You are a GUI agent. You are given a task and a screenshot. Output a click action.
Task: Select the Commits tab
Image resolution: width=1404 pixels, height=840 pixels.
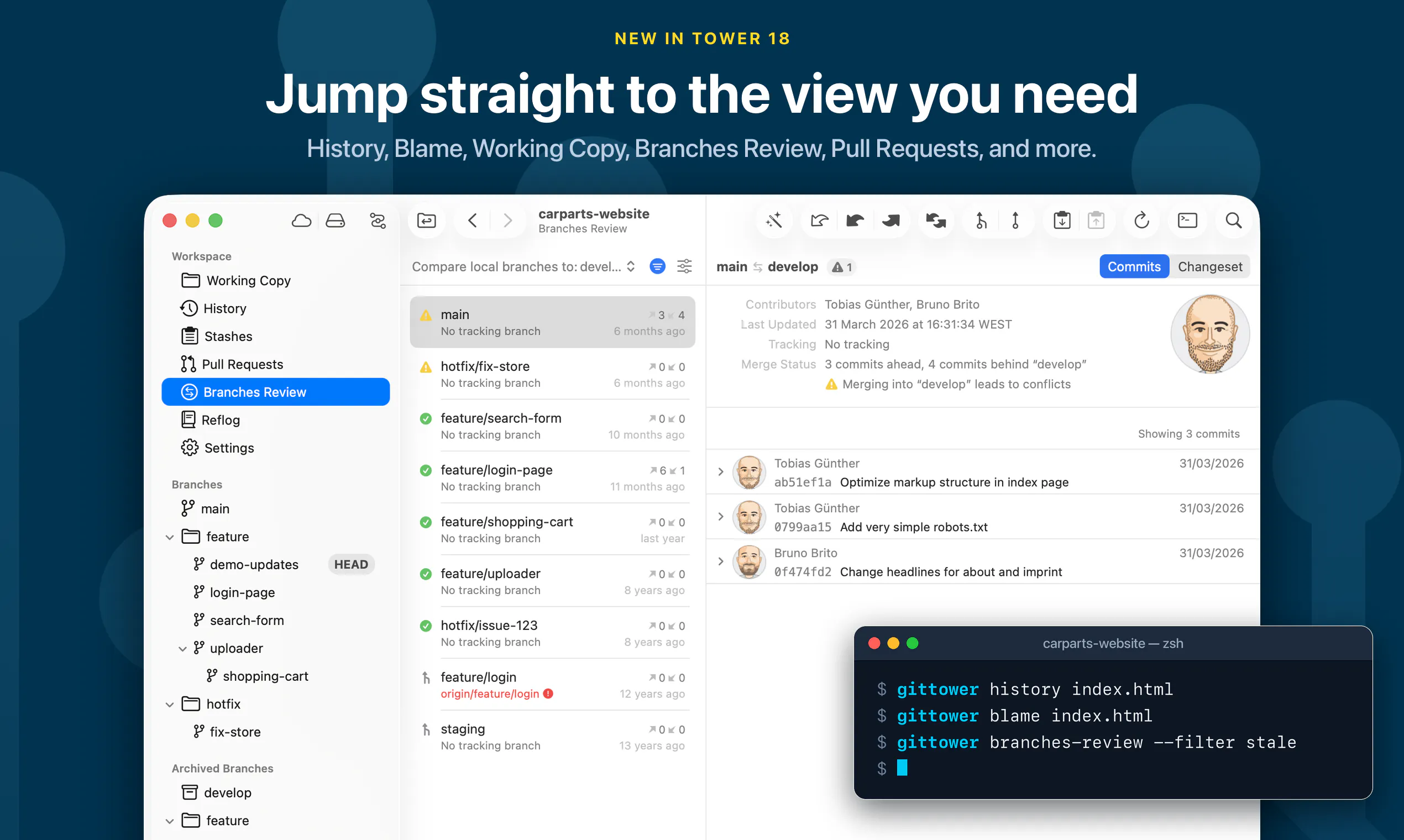coord(1134,266)
